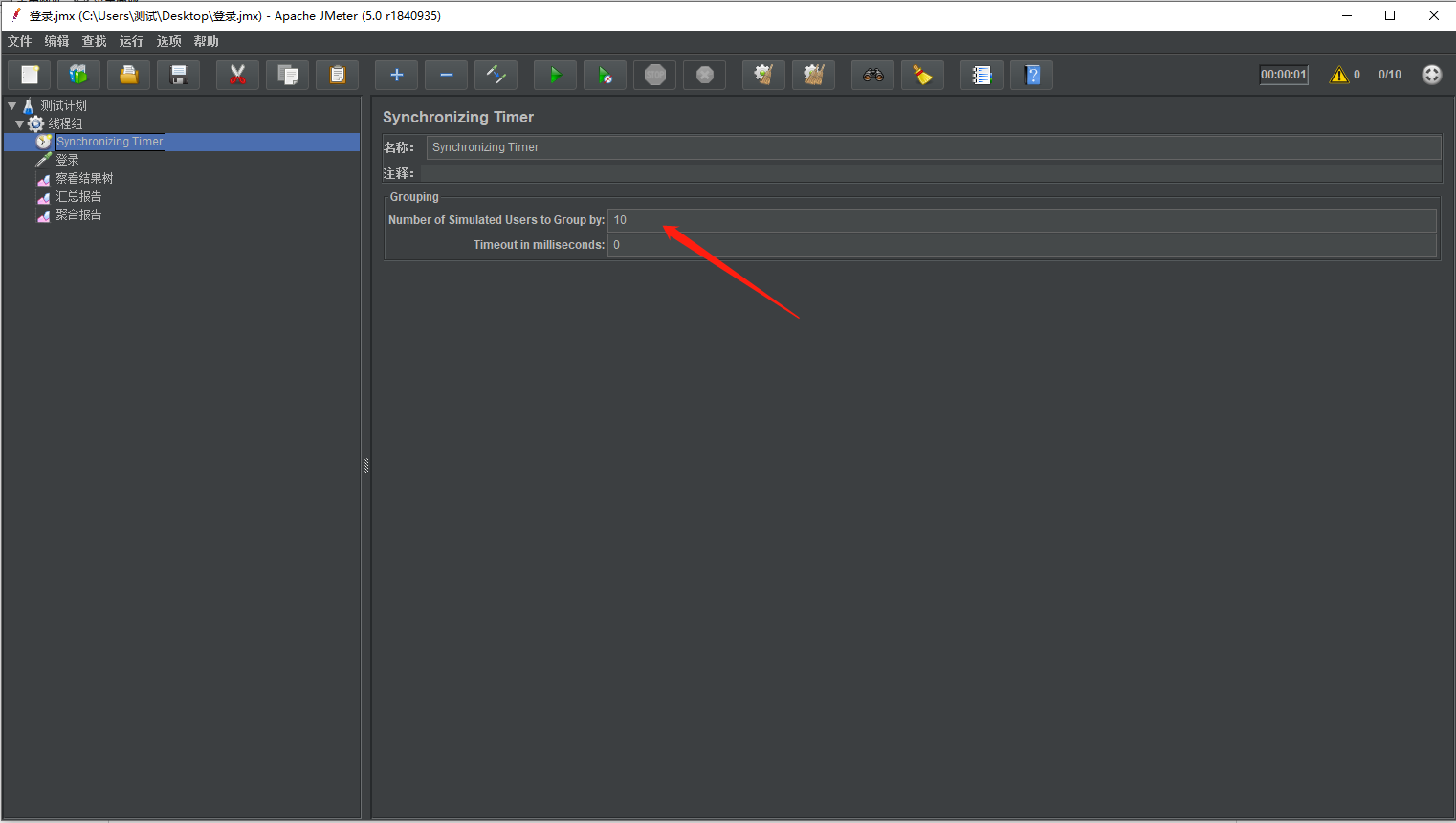The width and height of the screenshot is (1456, 823).
Task: Select Synchronizing Timer in the tree
Action: pyautogui.click(x=110, y=142)
